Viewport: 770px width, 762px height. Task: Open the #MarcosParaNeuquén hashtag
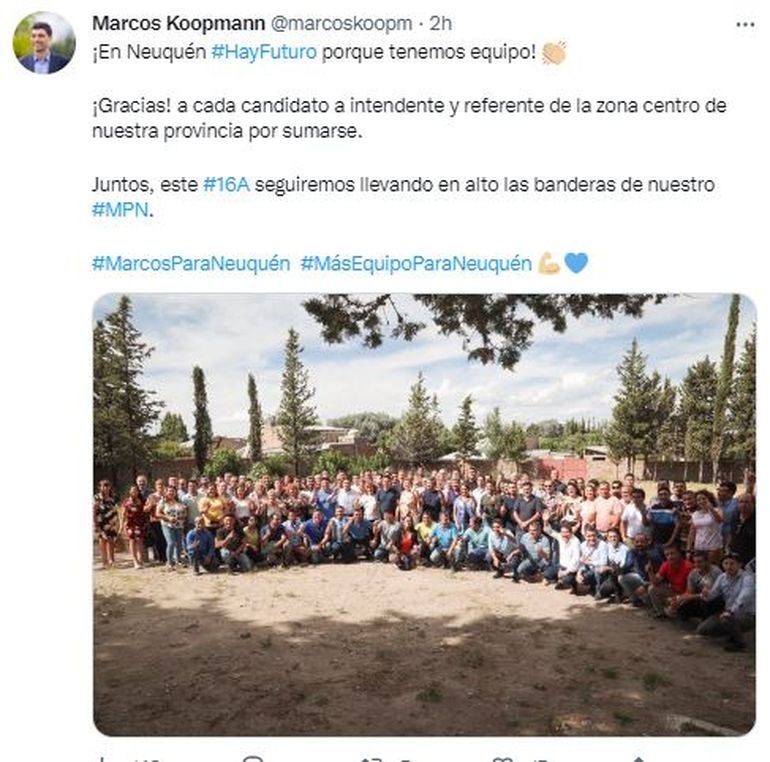(191, 264)
